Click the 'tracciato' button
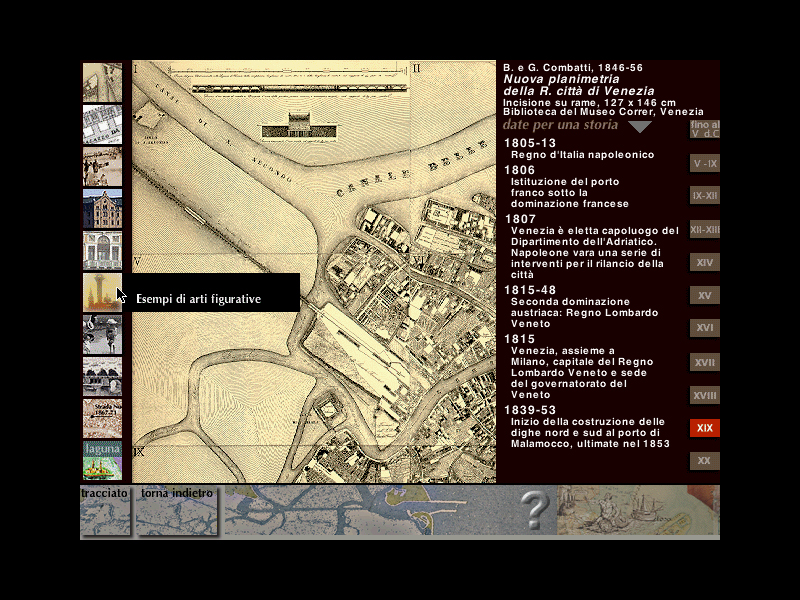The width and height of the screenshot is (800, 600). [x=105, y=511]
